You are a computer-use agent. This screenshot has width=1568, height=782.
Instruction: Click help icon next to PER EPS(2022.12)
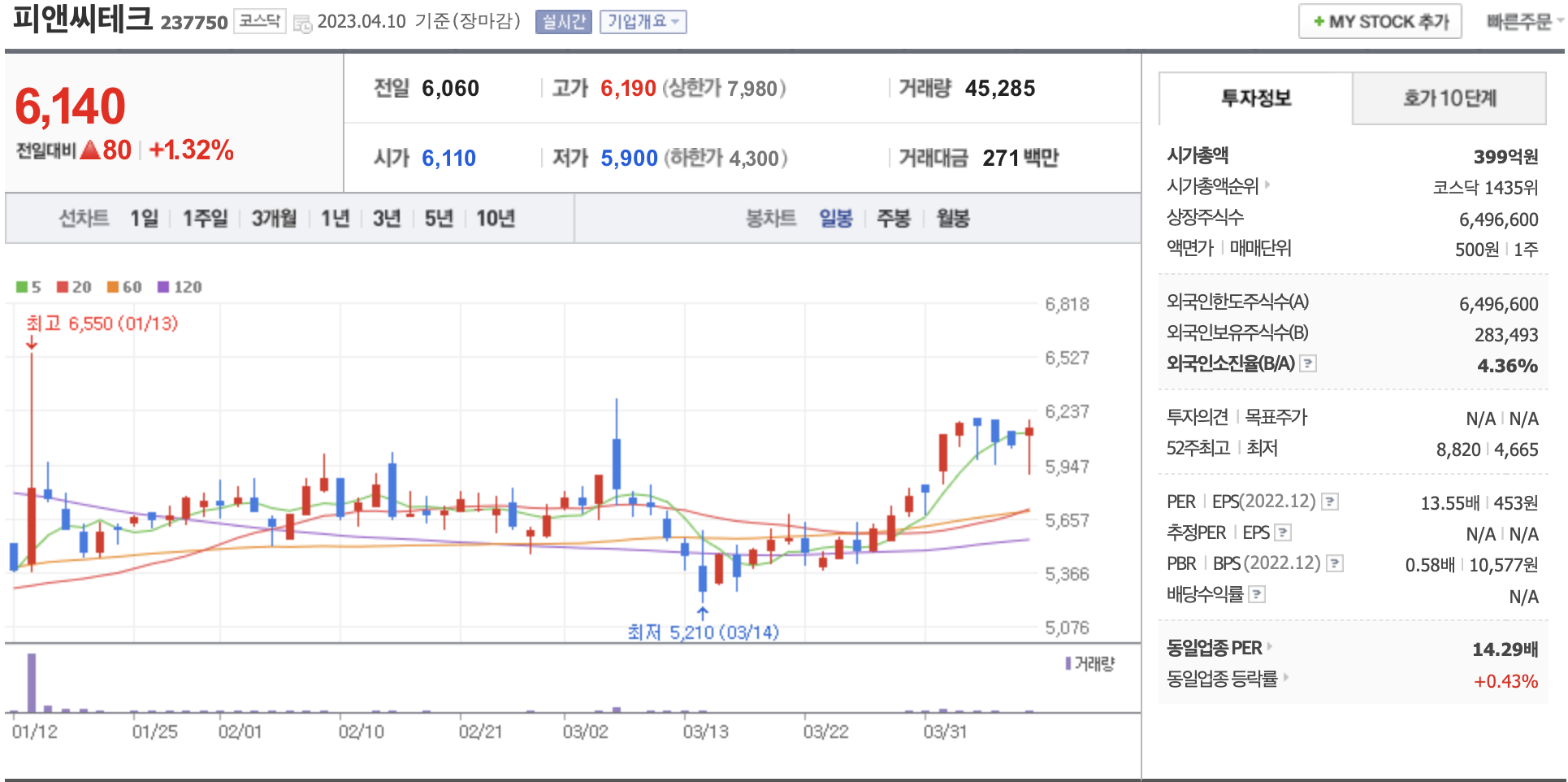1330,502
